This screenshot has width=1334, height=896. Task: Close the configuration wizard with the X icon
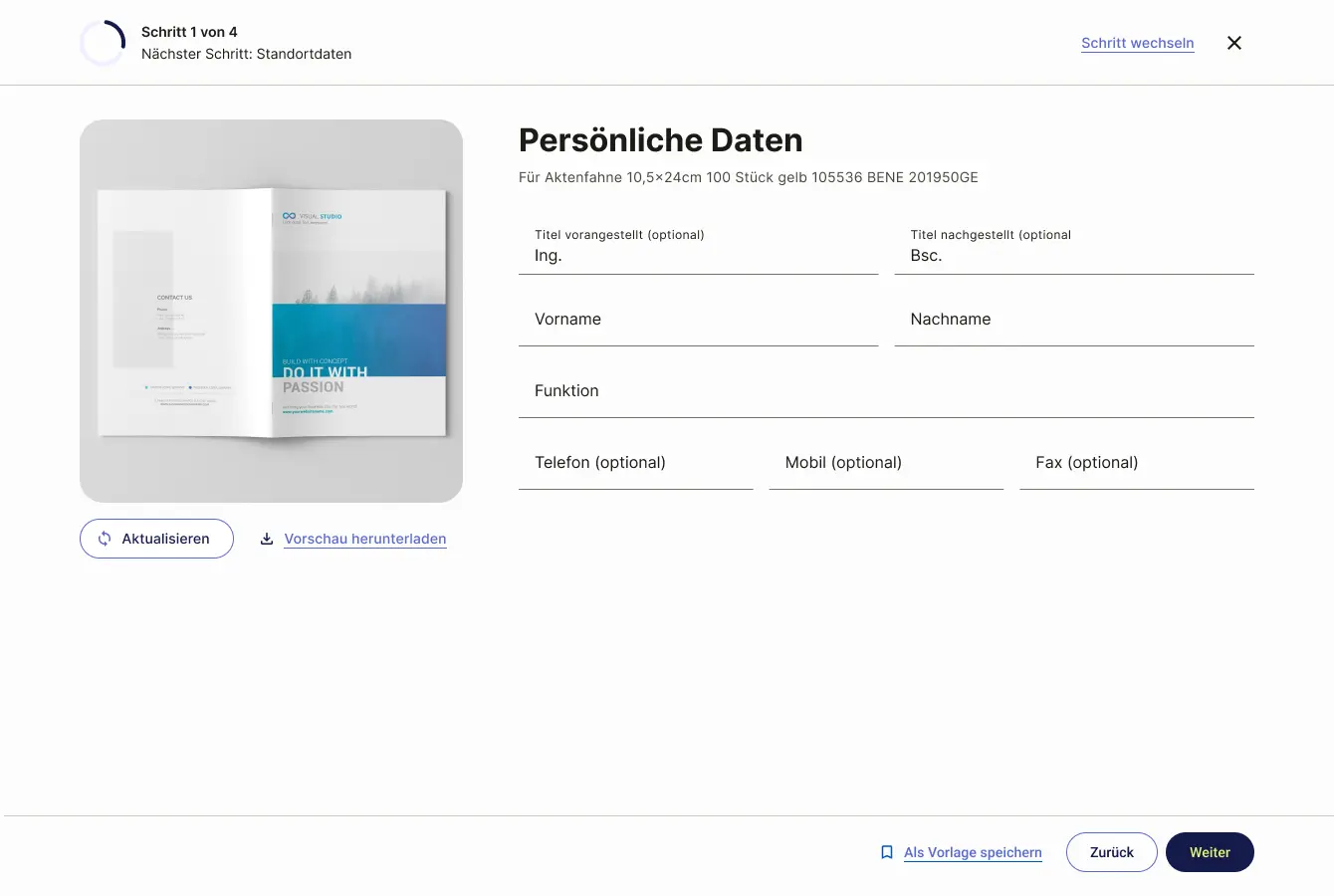[1233, 43]
